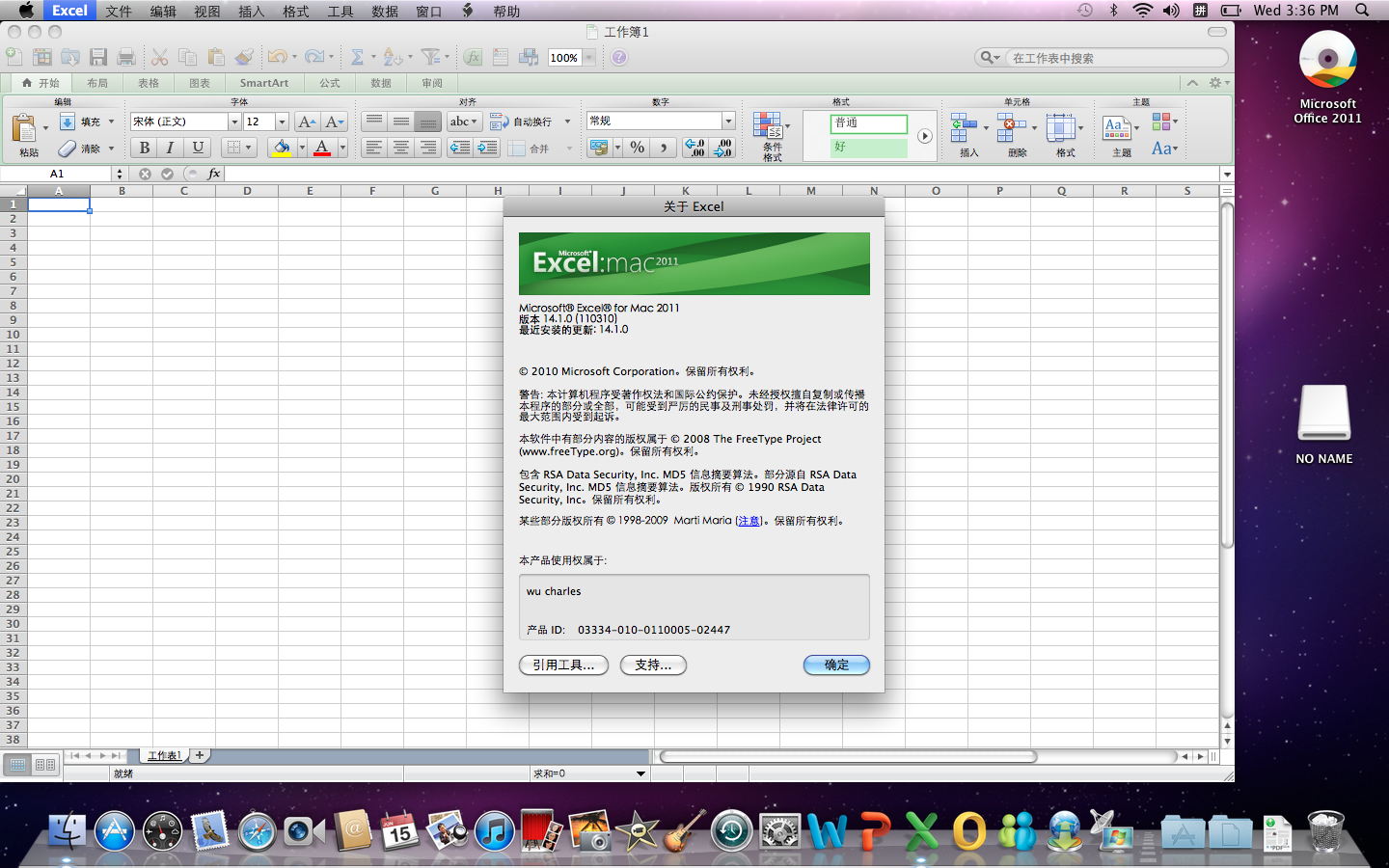This screenshot has height=868, width=1389.
Task: Open the 帮助 menu in menu bar
Action: coord(506,11)
